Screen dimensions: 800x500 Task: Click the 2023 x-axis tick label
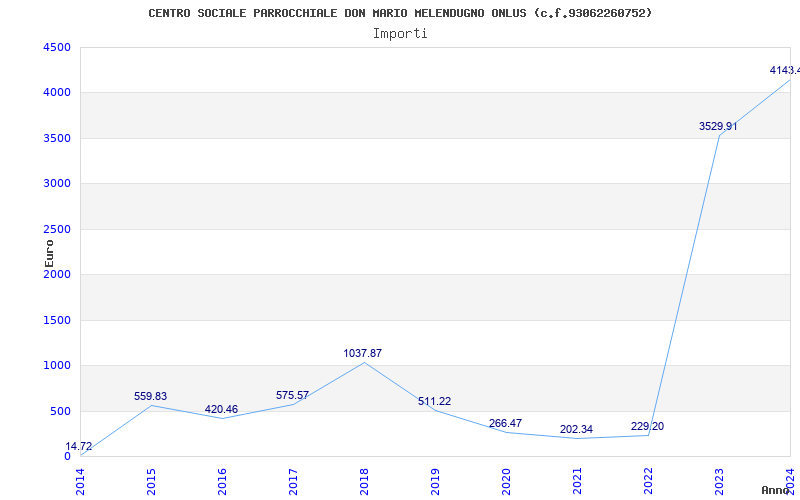718,482
